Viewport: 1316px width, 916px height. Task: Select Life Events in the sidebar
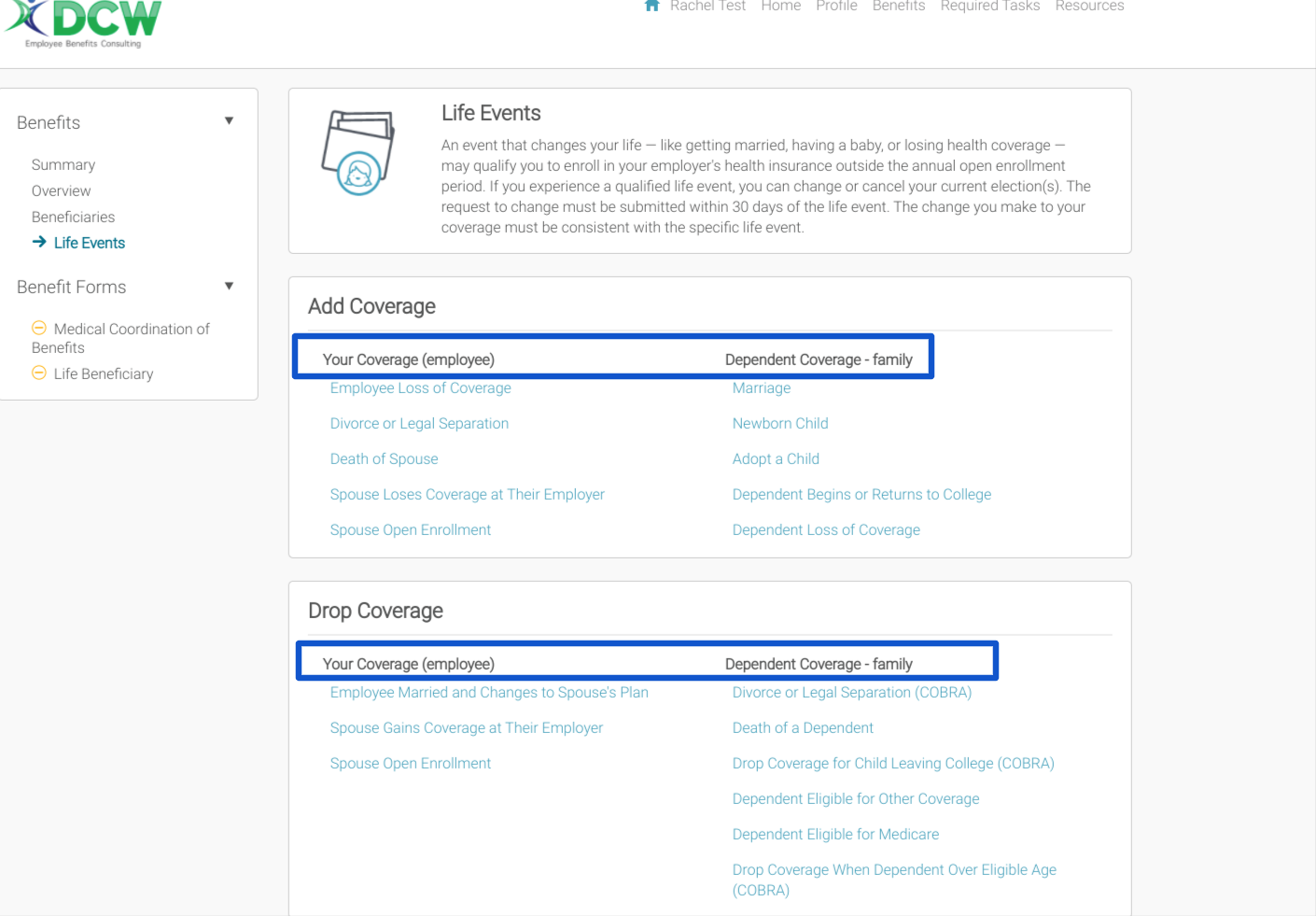(x=90, y=243)
